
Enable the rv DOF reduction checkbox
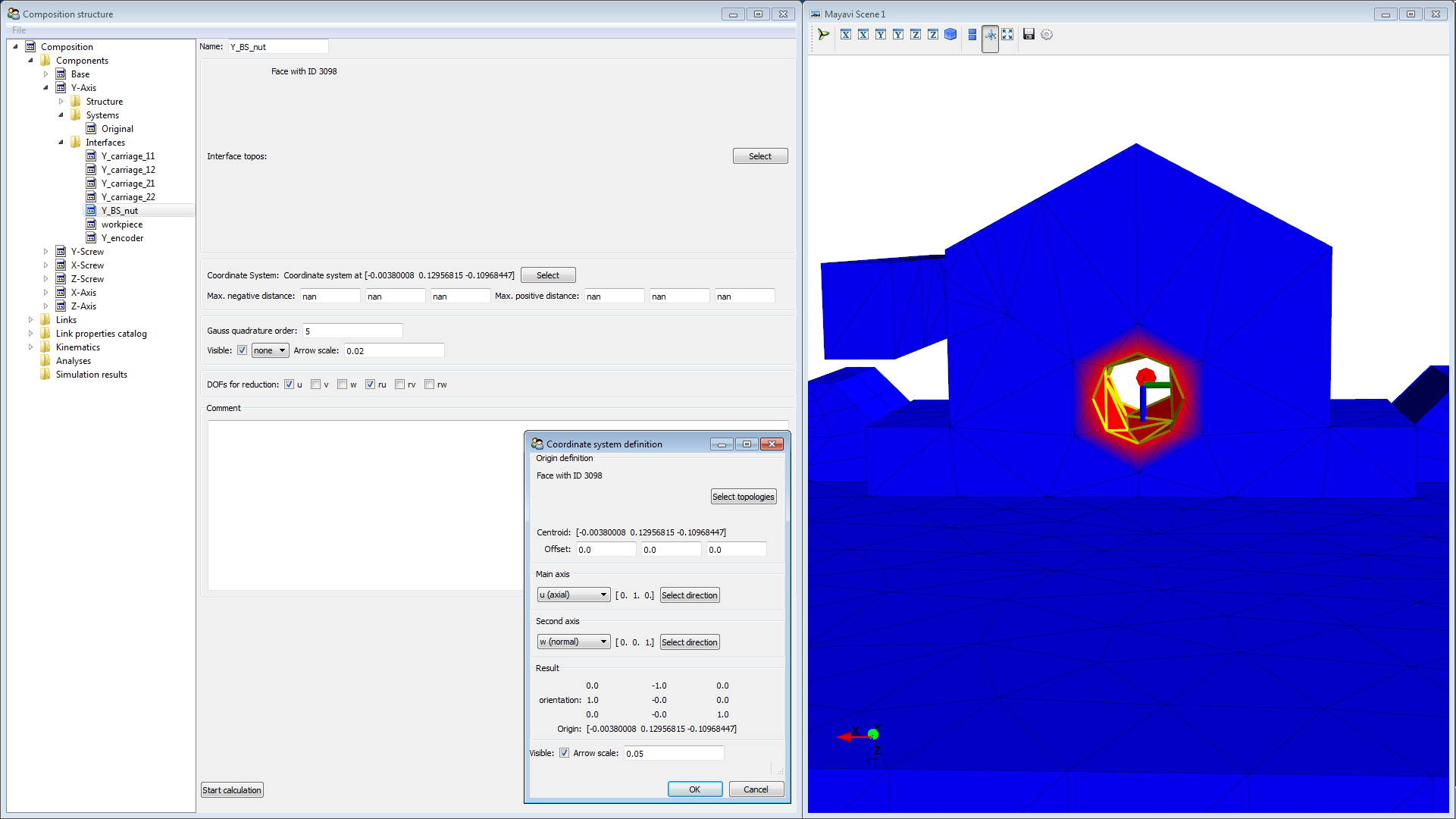[x=399, y=384]
